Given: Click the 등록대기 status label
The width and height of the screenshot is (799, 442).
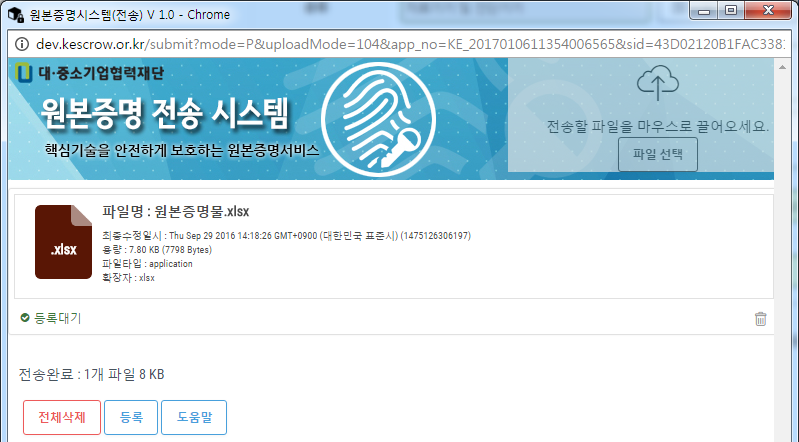Looking at the screenshot, I should tap(58, 318).
